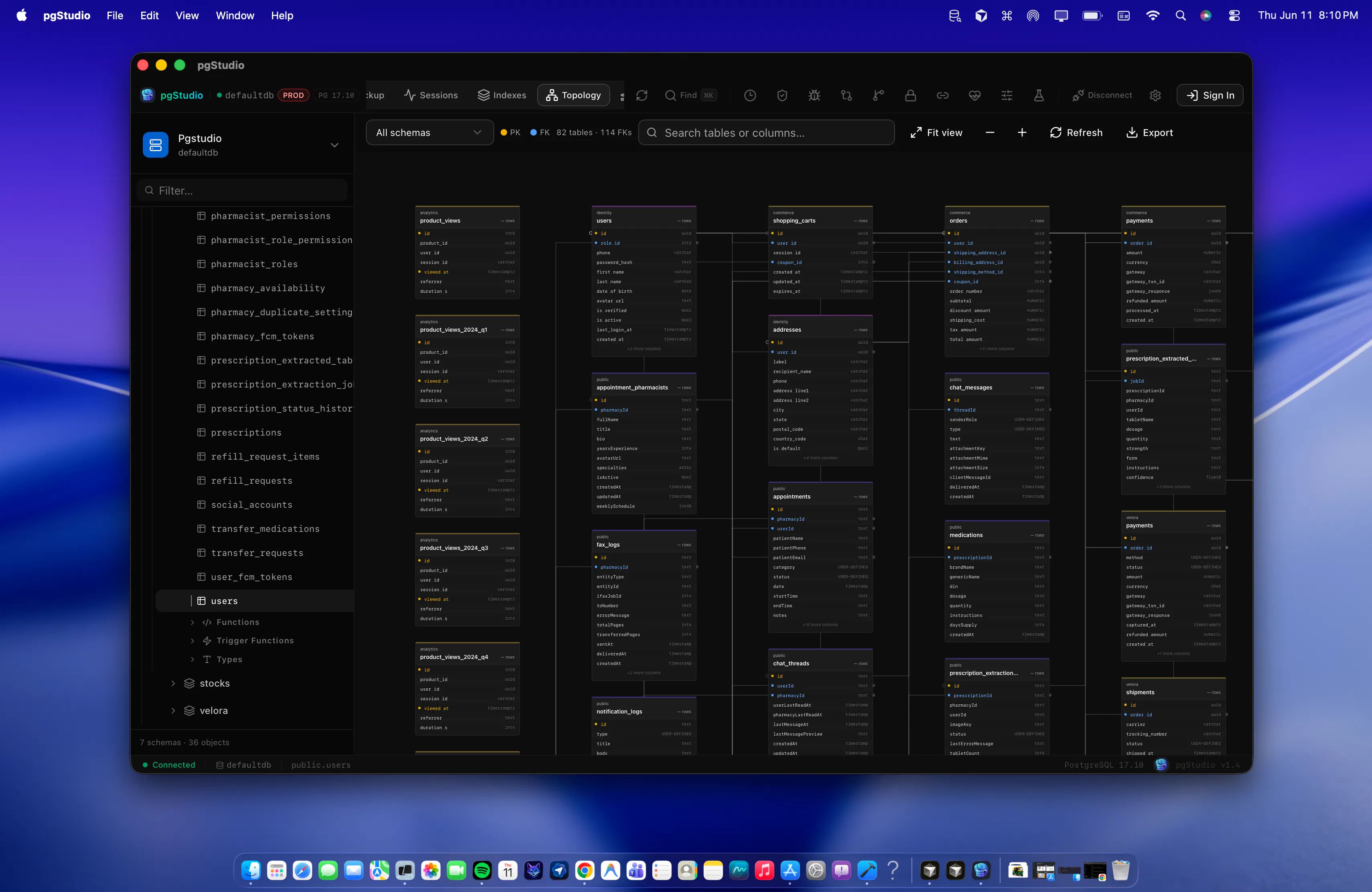This screenshot has width=1372, height=892.
Task: Click the padlock icon in toolbar
Action: click(911, 95)
